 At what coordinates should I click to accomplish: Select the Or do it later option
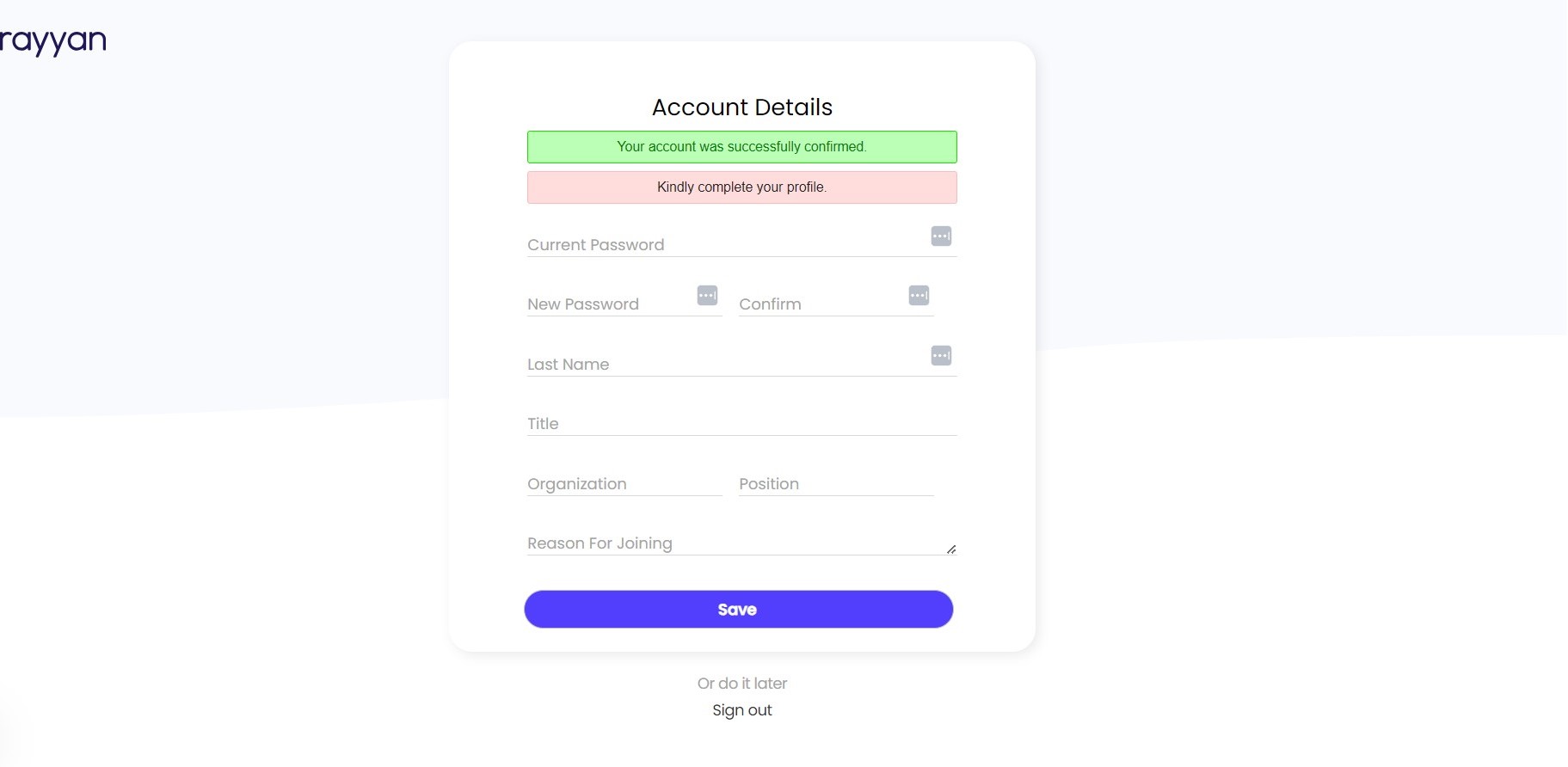coord(741,683)
